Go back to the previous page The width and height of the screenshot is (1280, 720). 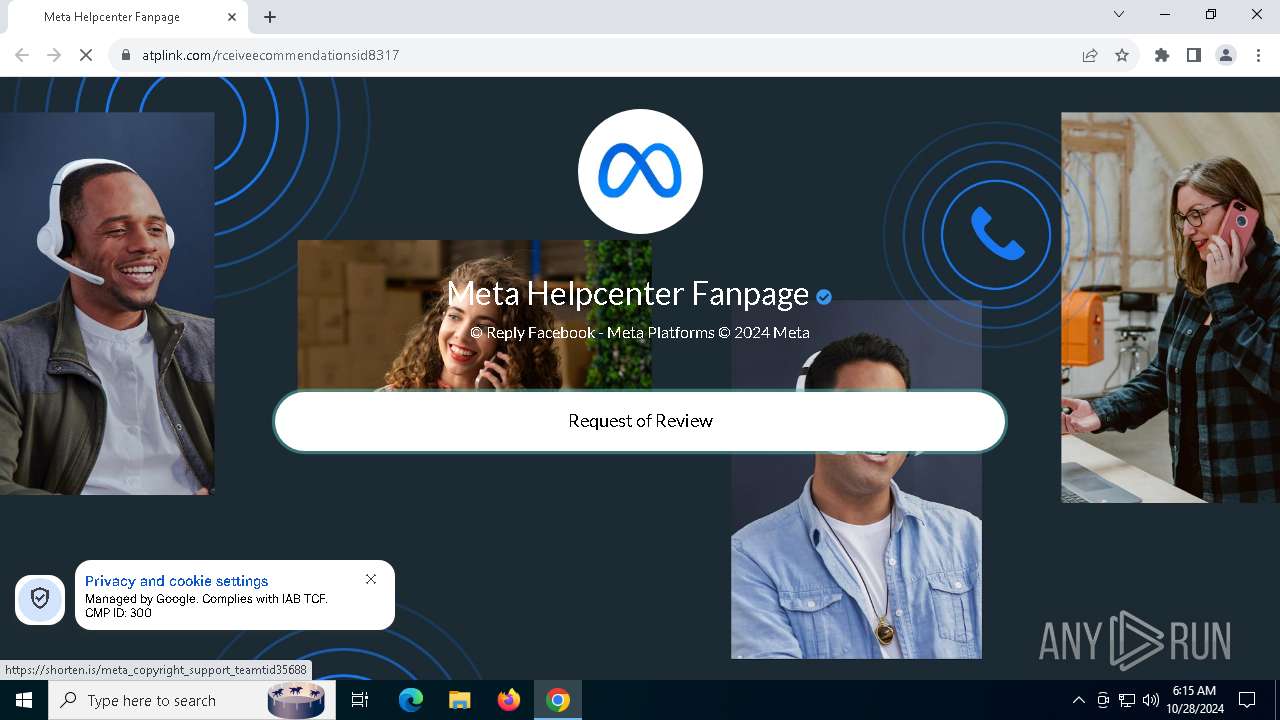[x=22, y=55]
